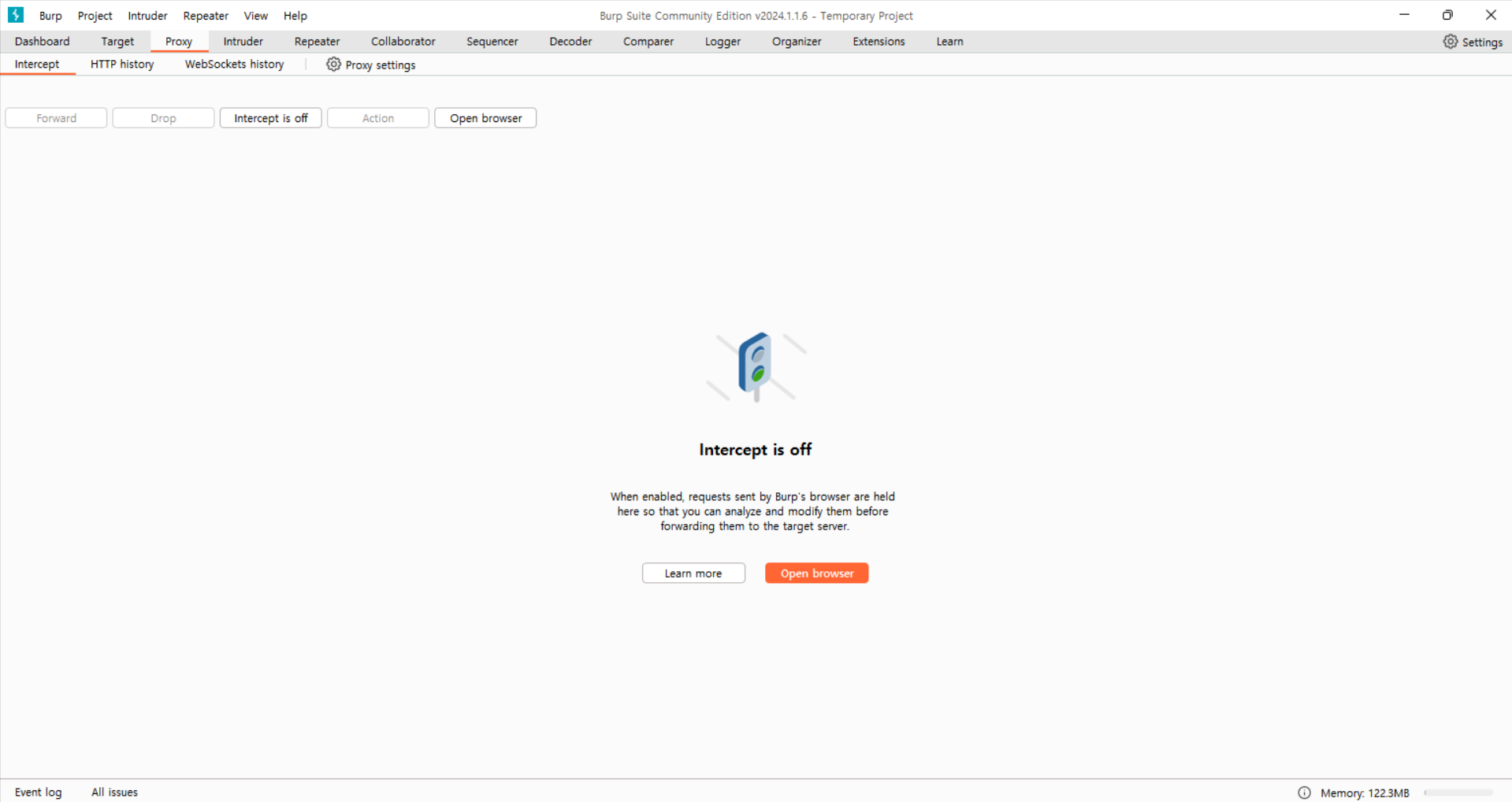Open the Burp menu
Viewport: 1512px width, 802px height.
(50, 16)
